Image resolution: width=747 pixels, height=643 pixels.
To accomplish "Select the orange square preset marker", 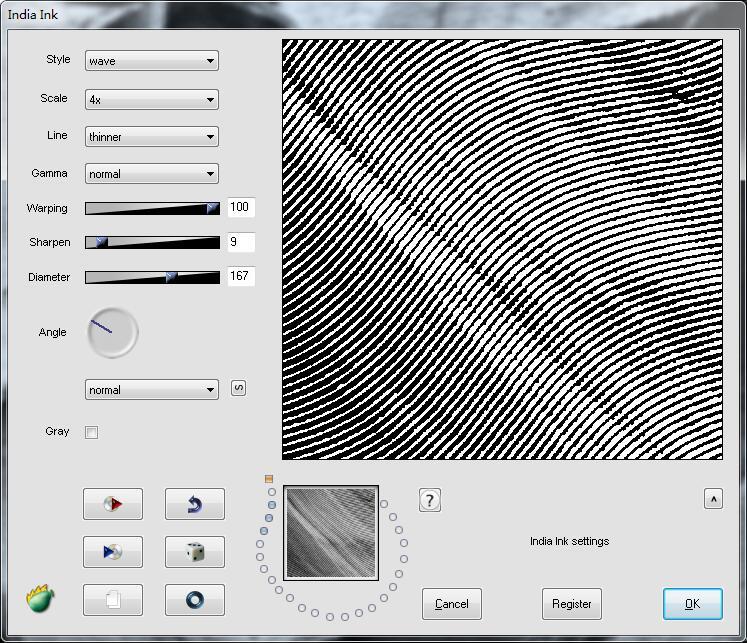I will [269, 479].
